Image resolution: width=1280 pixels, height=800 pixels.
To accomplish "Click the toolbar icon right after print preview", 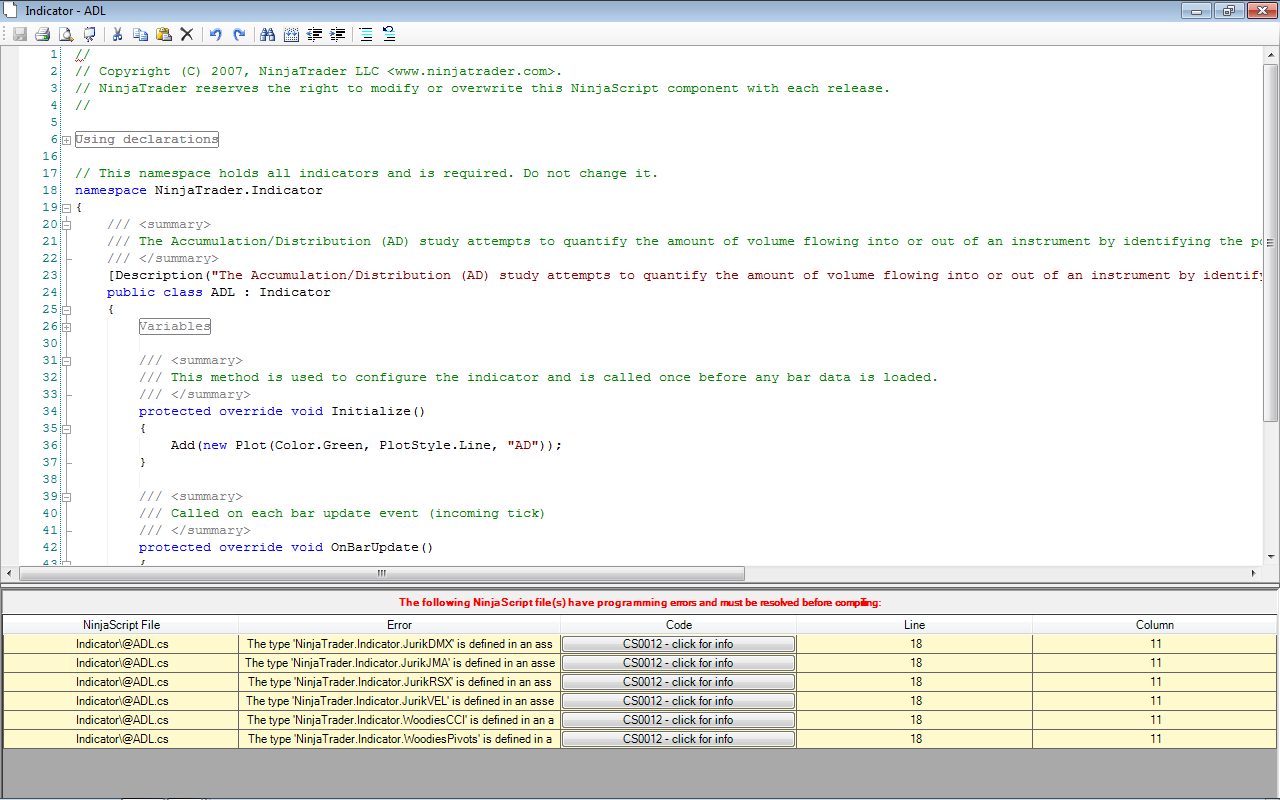I will tap(88, 34).
